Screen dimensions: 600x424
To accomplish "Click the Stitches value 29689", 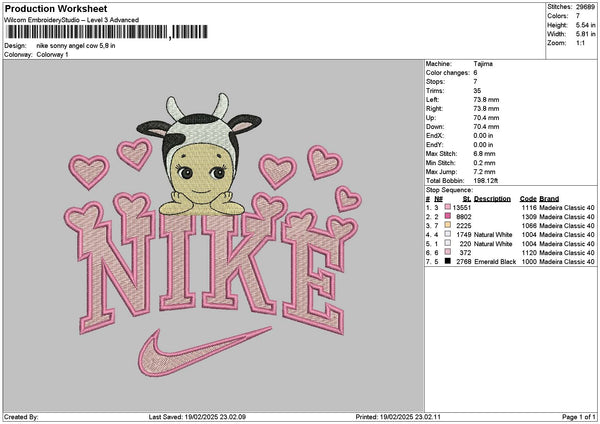I will [585, 7].
